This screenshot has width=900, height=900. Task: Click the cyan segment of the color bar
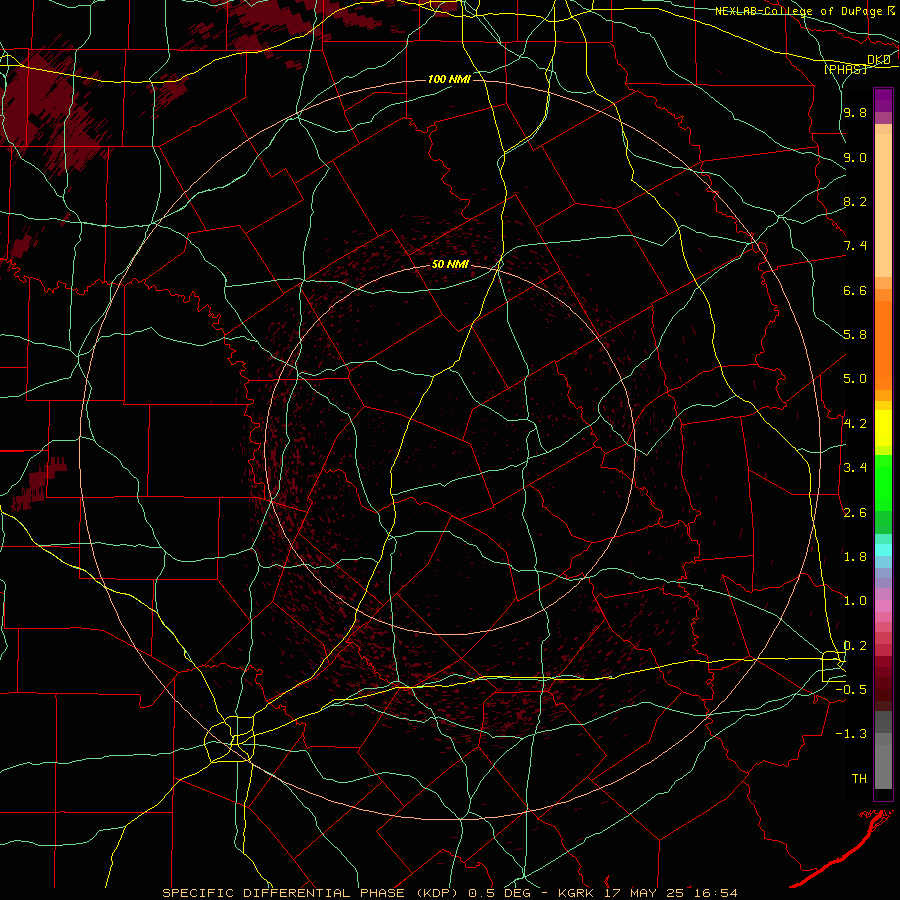[x=883, y=550]
